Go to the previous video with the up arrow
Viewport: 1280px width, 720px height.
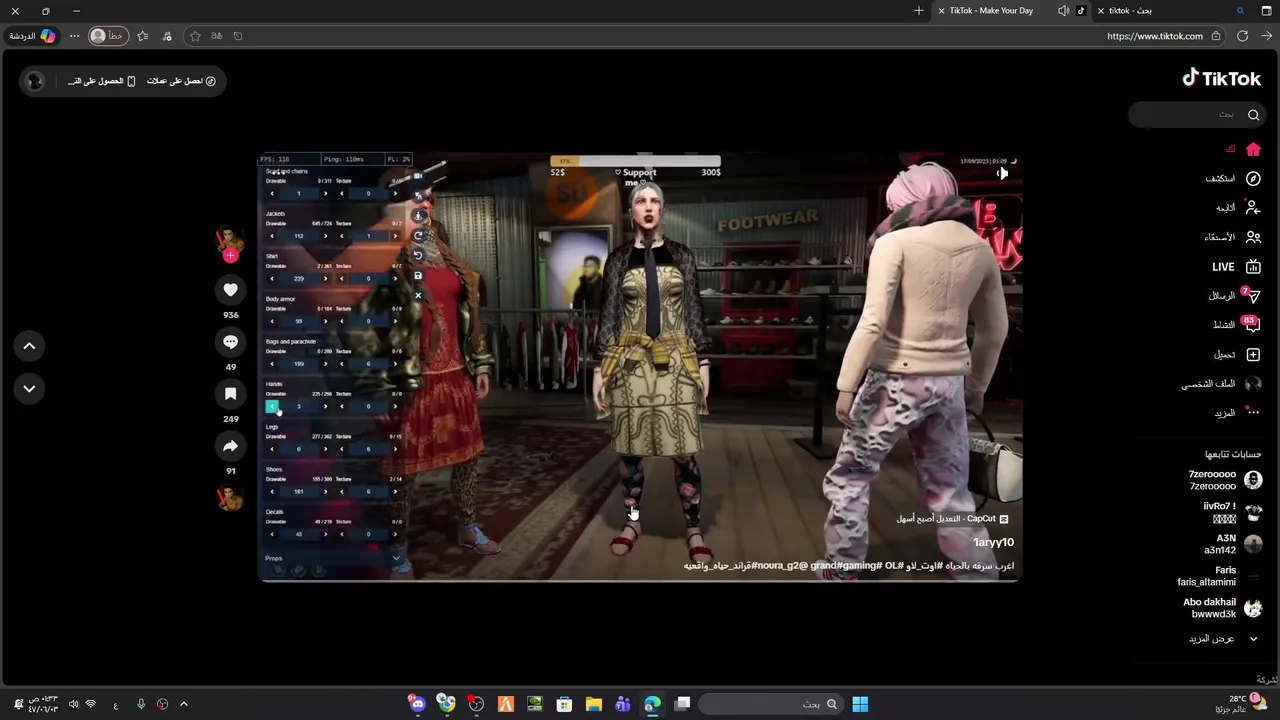coord(29,346)
